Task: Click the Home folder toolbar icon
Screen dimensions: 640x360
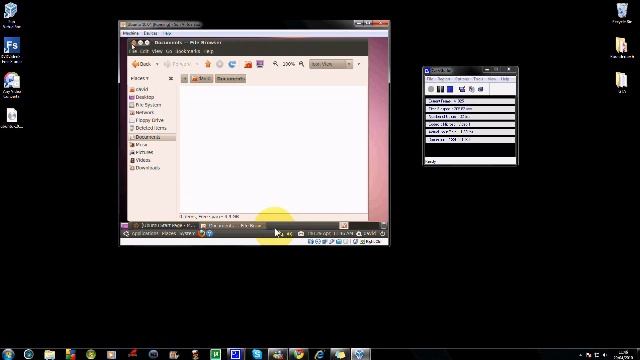Action: coord(248,64)
